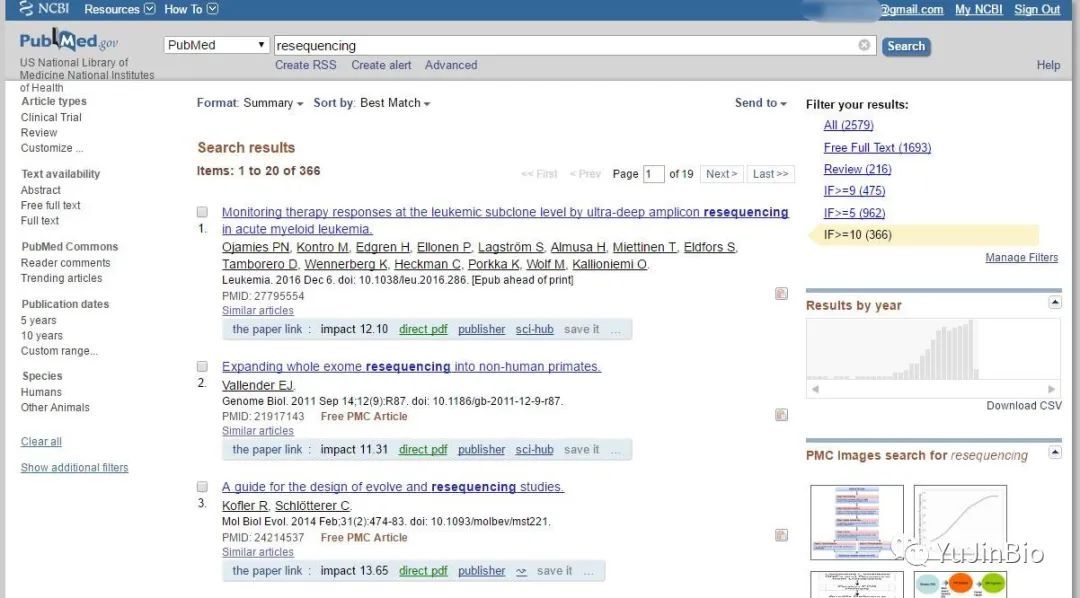Screen dimensions: 1080x598
Task: Filter publication dates to 5 years
Action: [x=39, y=320]
